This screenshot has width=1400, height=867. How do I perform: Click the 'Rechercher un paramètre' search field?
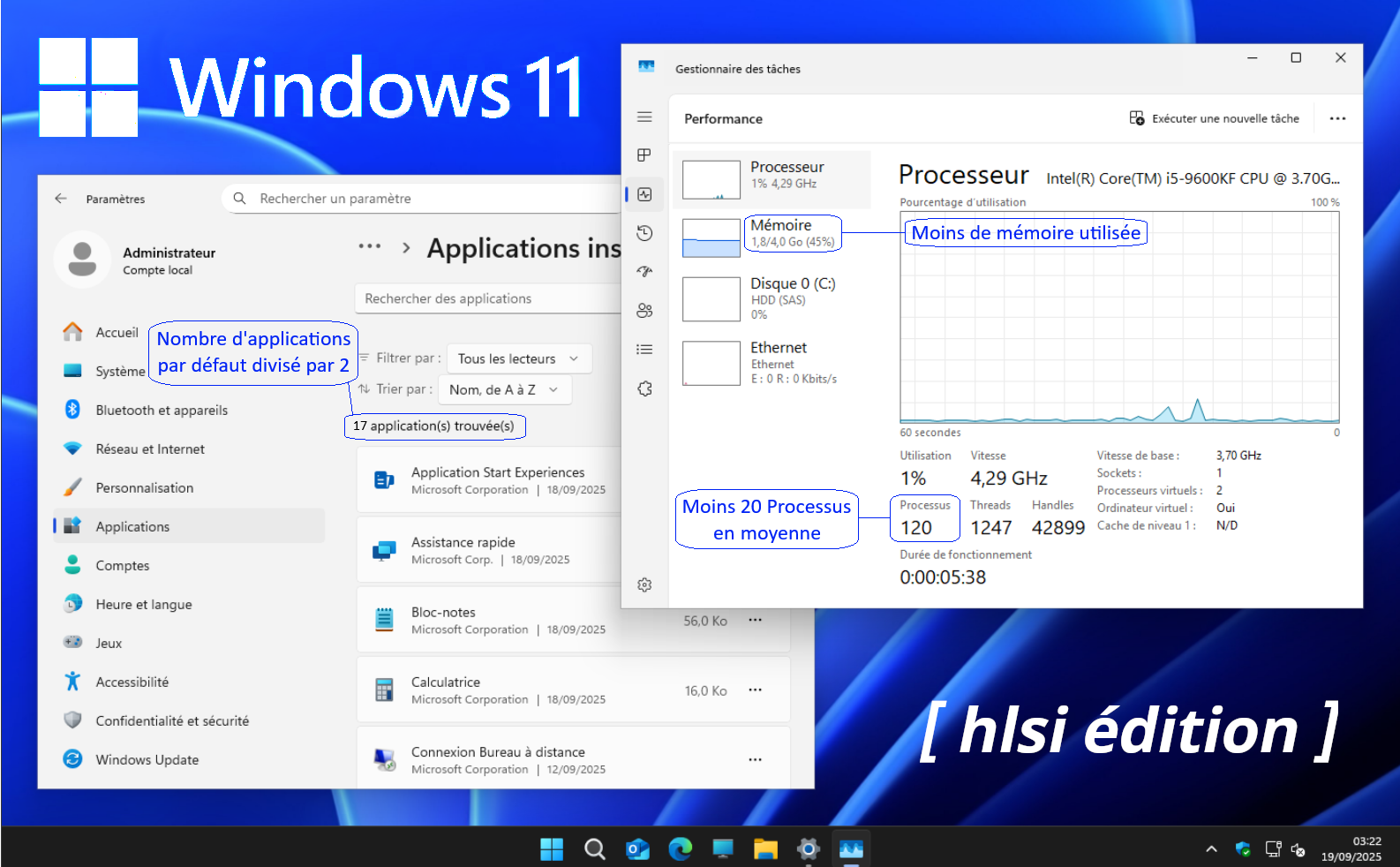pos(424,199)
